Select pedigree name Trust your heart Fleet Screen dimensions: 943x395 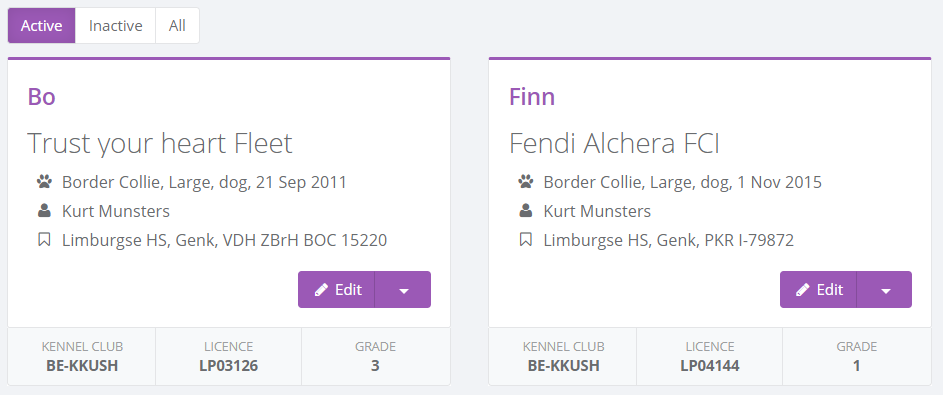click(x=160, y=144)
